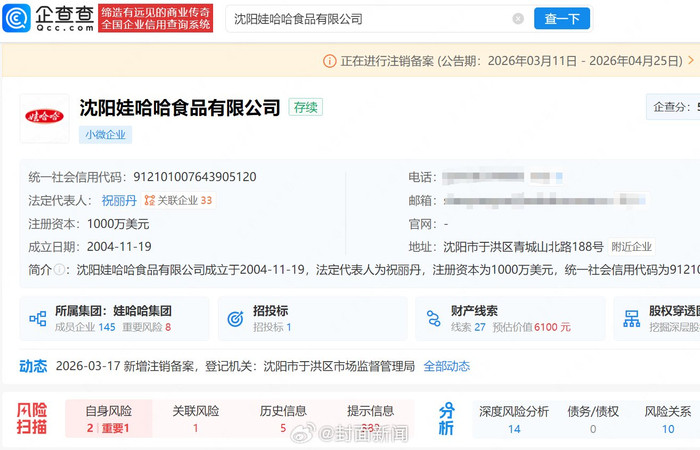
Task: Open the 股权穿透 hierarchy icon
Action: tap(631, 319)
